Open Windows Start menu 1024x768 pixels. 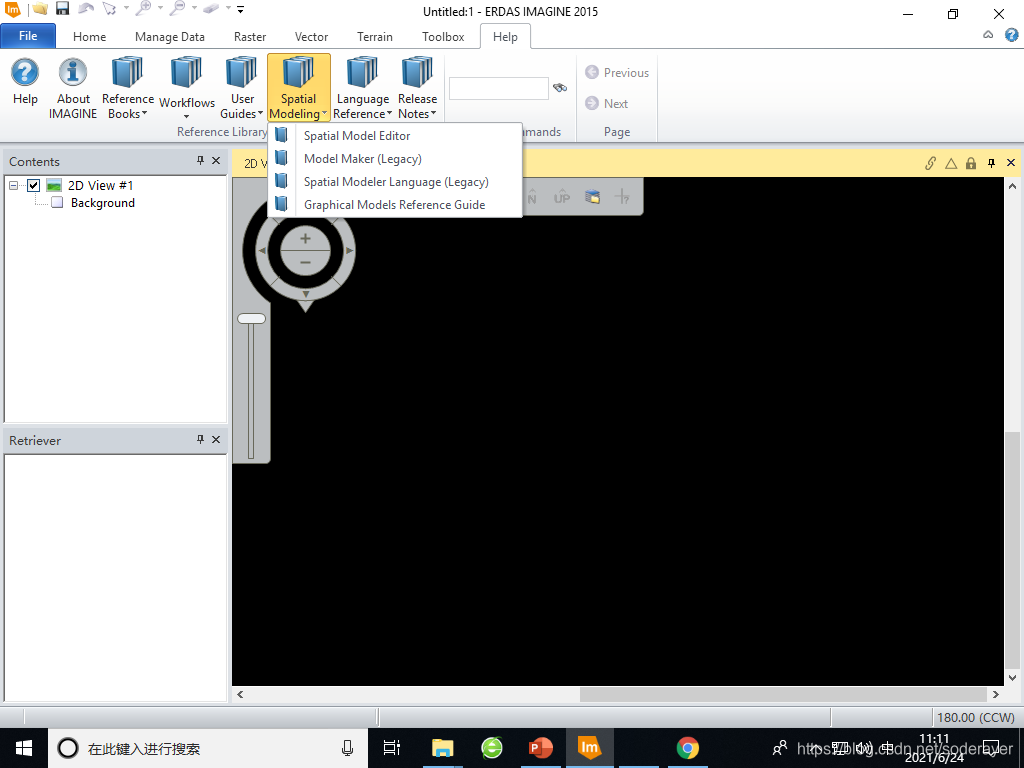coord(24,748)
